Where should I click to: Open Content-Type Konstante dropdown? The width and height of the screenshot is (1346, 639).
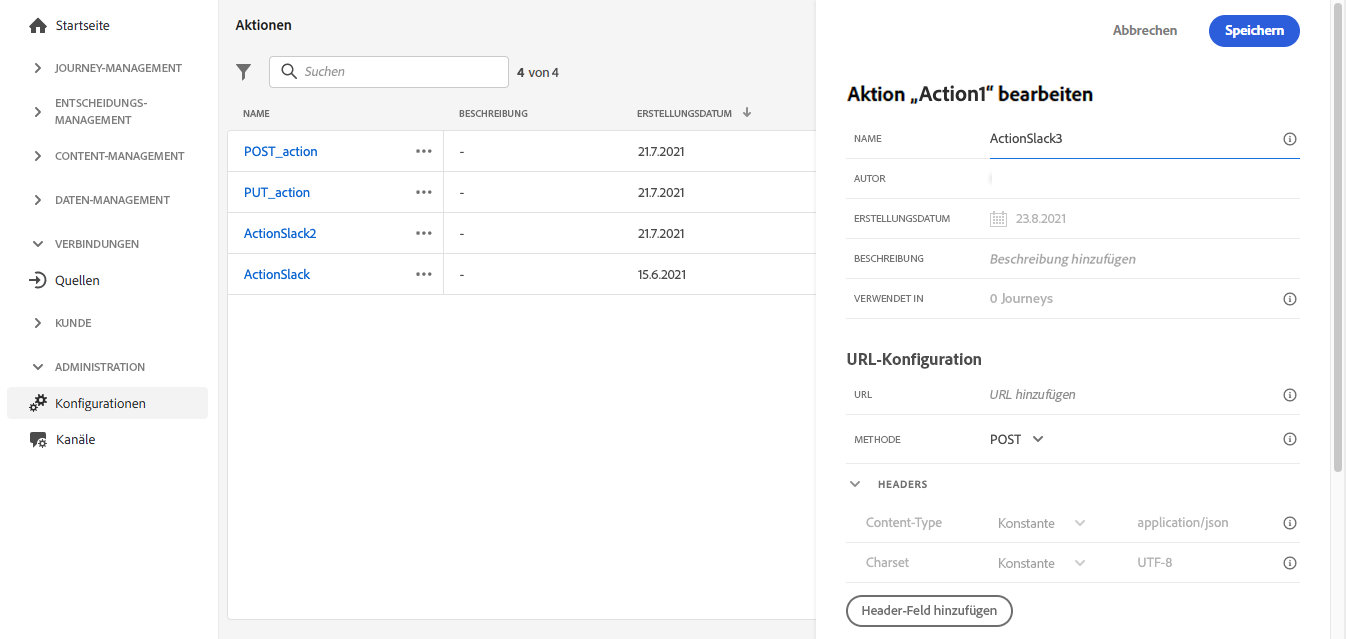1041,523
